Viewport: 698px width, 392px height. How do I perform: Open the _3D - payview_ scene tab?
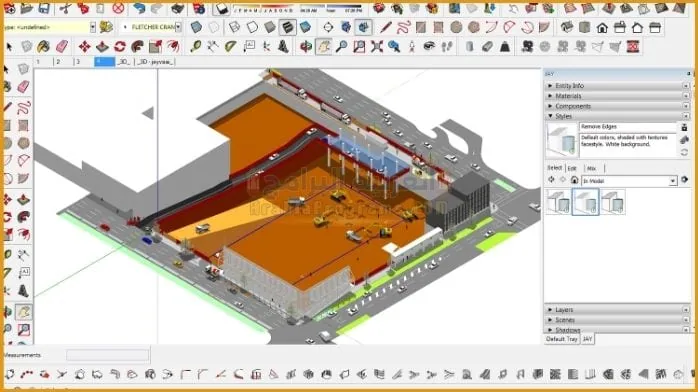click(x=155, y=62)
